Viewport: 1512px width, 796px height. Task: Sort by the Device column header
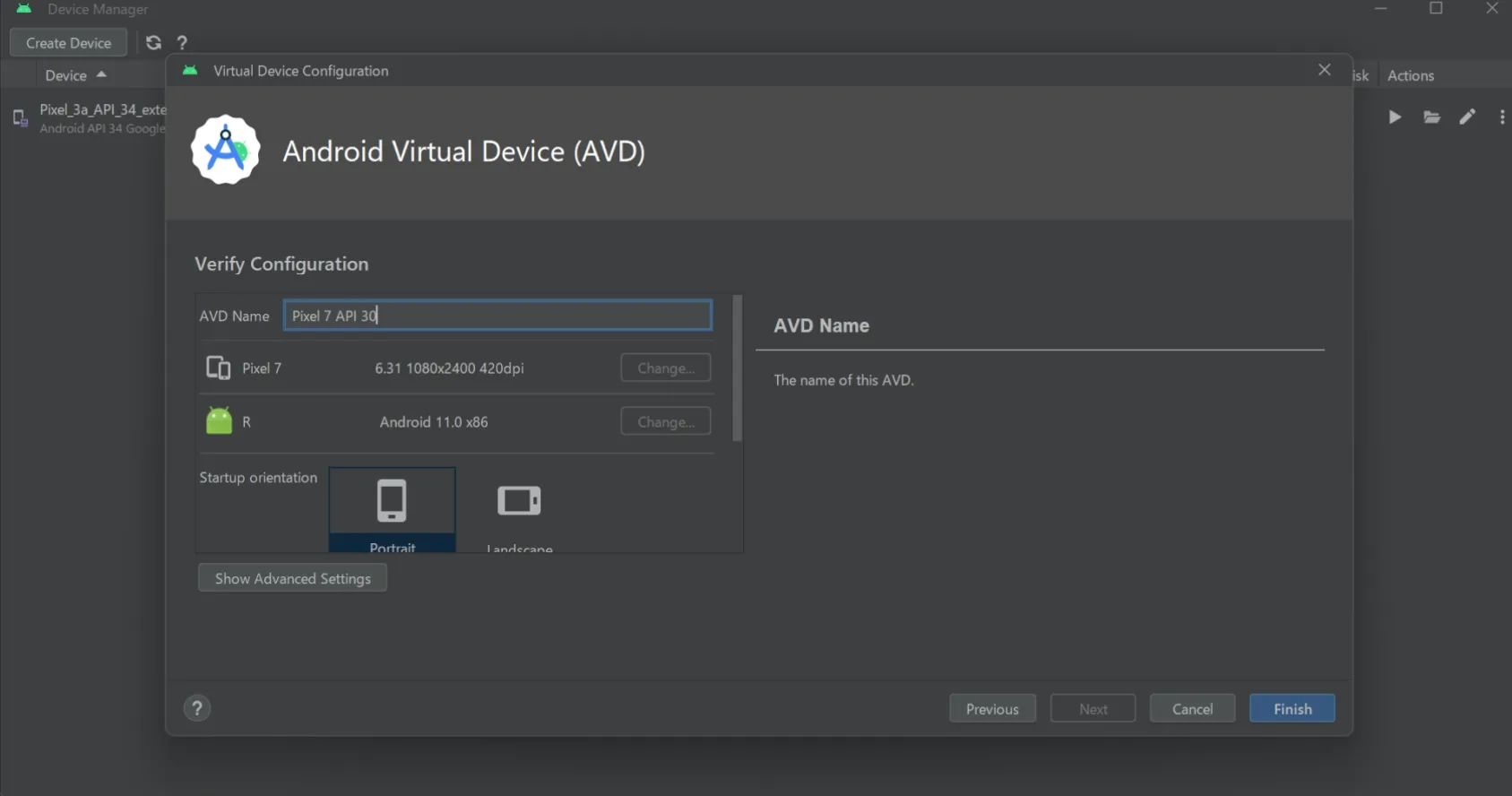coord(75,75)
